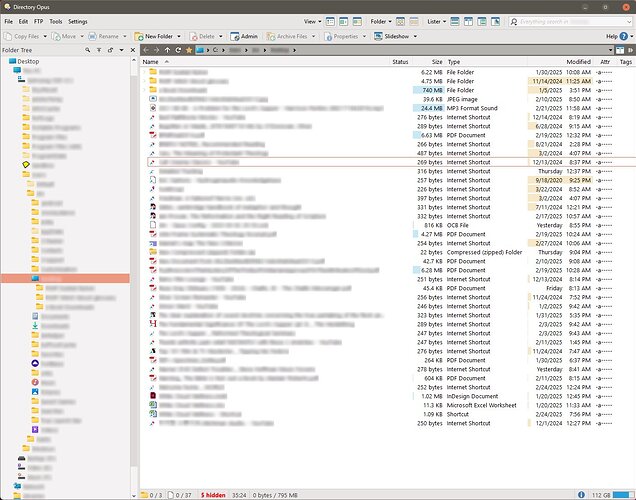Open the New Folder dropdown arrow
Screen dimensions: 636x500
point(178,36)
